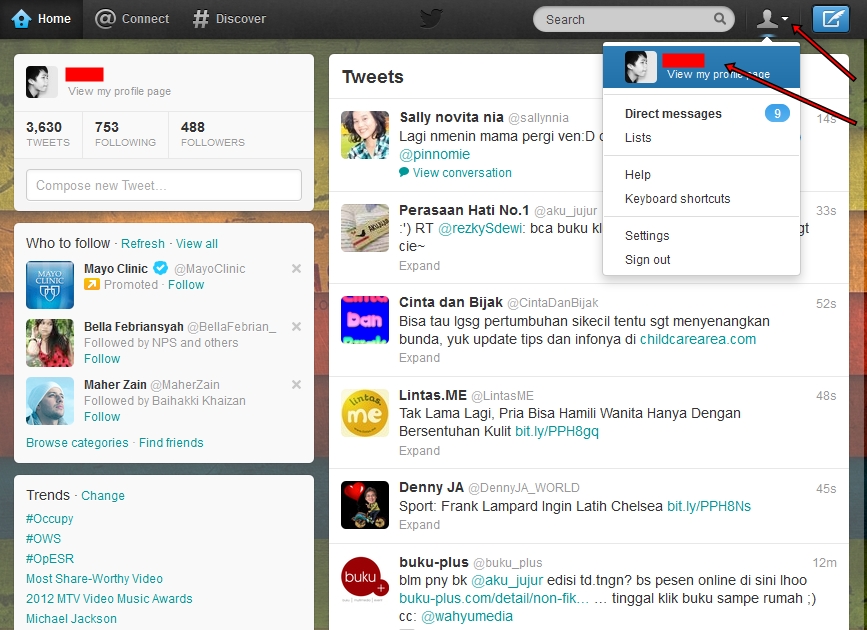This screenshot has height=630, width=867.
Task: Follow Maher Zain
Action: point(102,417)
